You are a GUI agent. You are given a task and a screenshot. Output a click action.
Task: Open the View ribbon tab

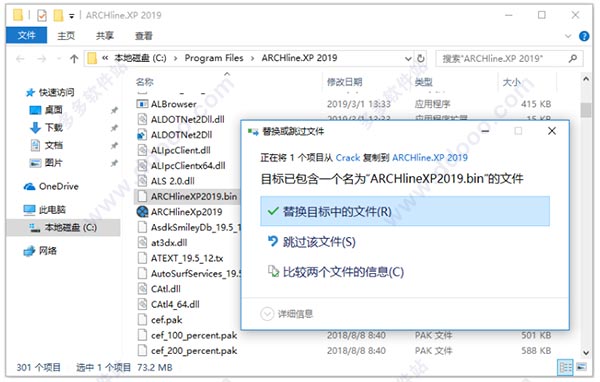coord(144,36)
